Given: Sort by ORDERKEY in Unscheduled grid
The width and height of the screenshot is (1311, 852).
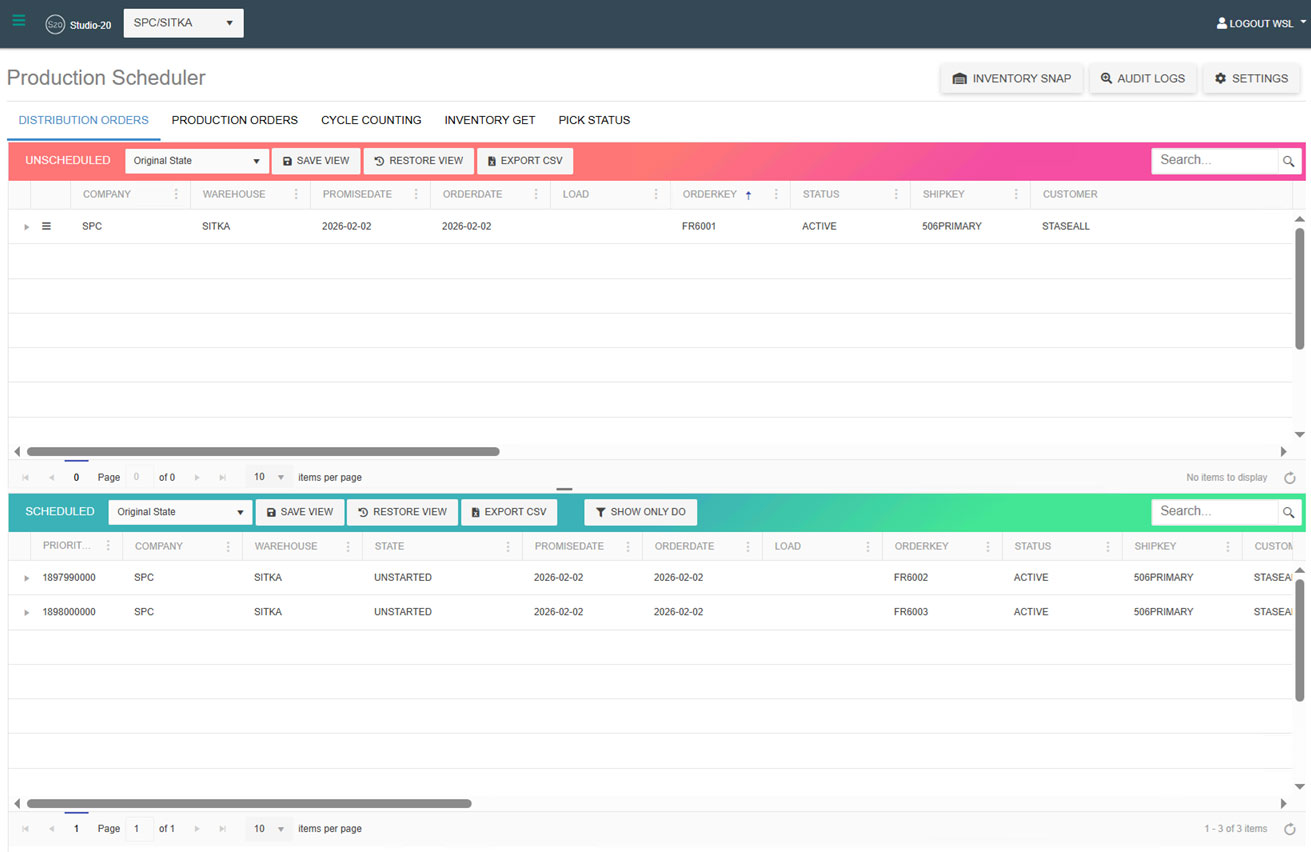Looking at the screenshot, I should (710, 195).
